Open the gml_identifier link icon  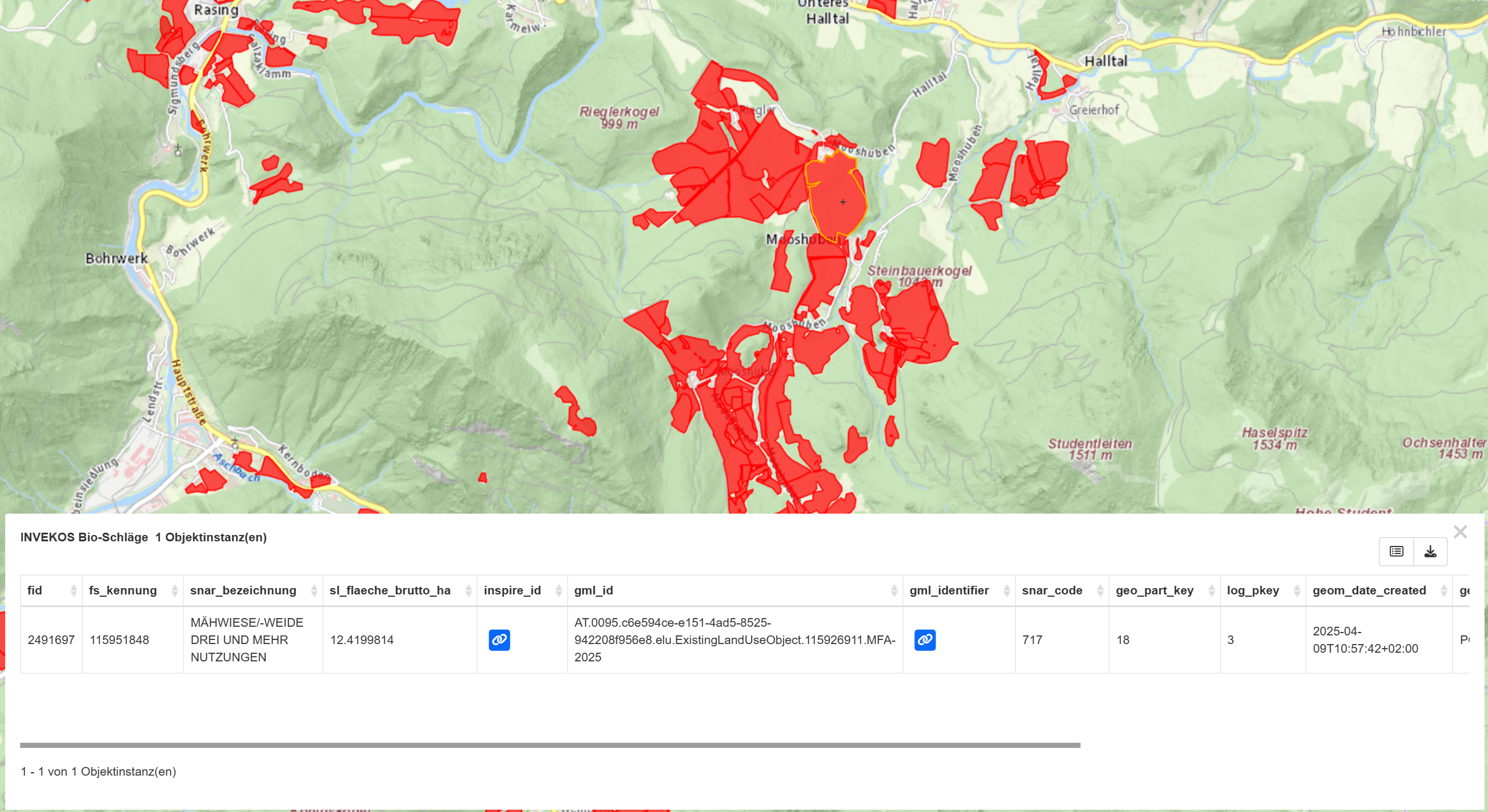pos(925,640)
